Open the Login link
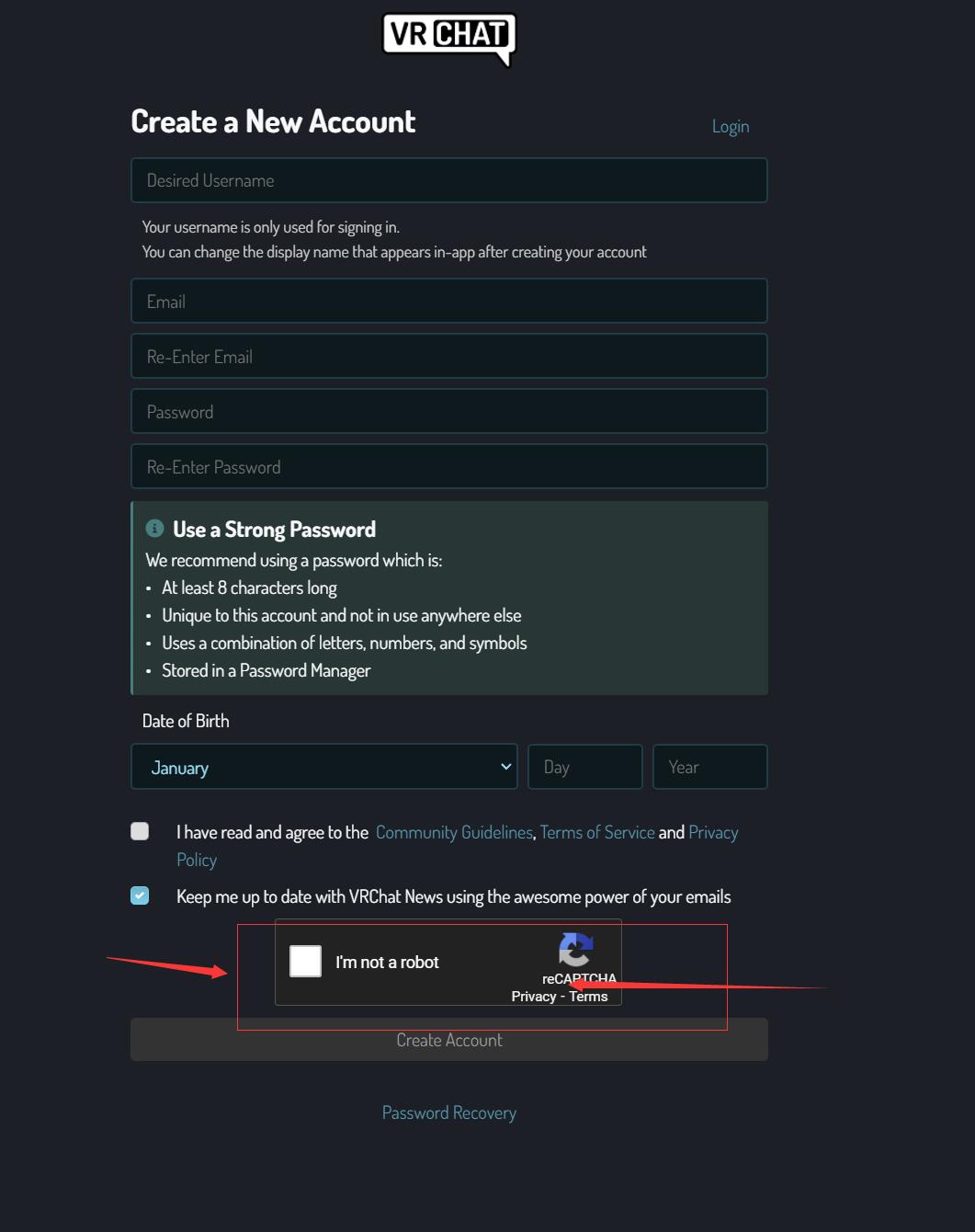This screenshot has height=1232, width=975. (731, 126)
